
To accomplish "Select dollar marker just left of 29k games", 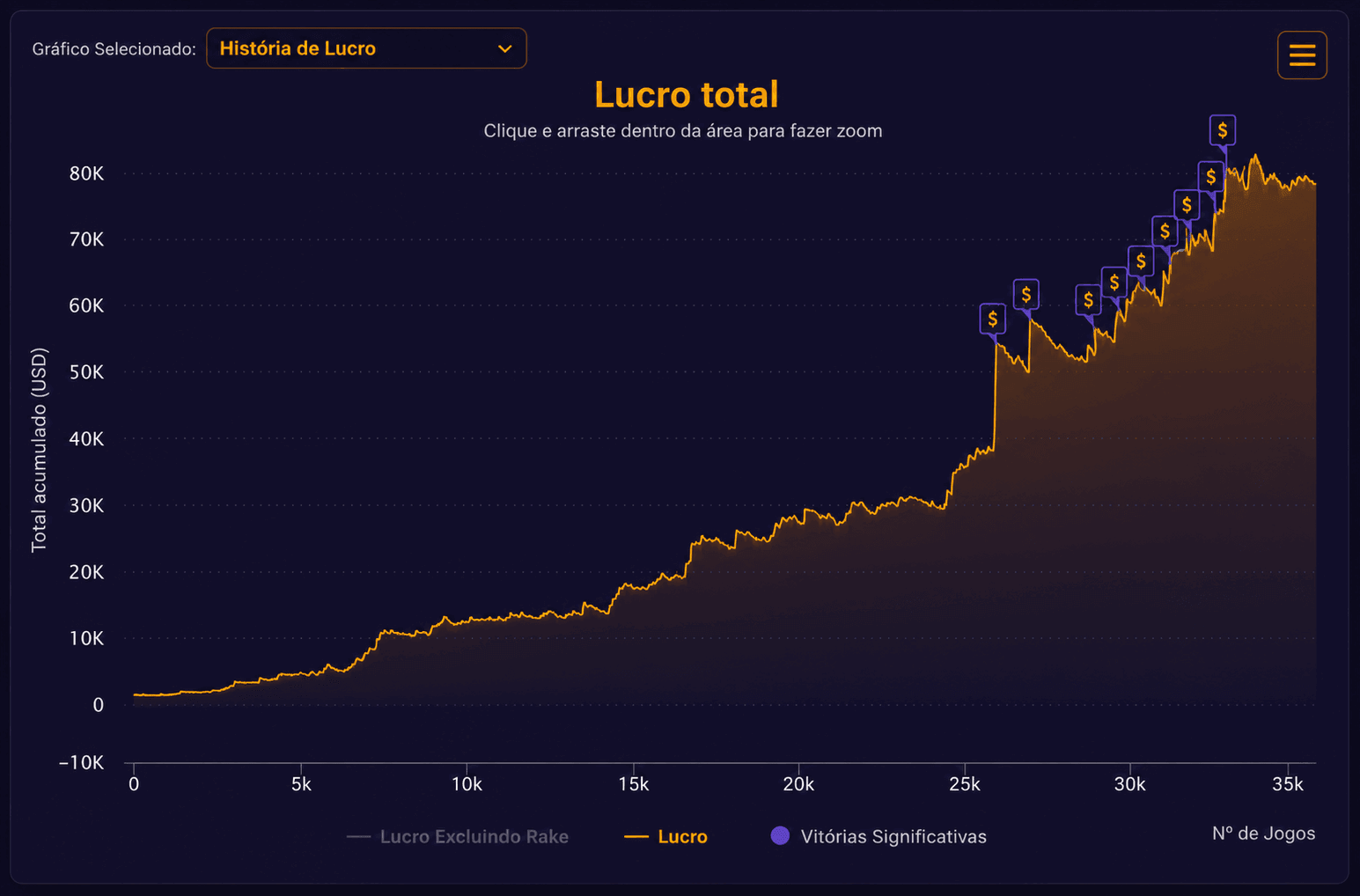I will tap(1089, 301).
